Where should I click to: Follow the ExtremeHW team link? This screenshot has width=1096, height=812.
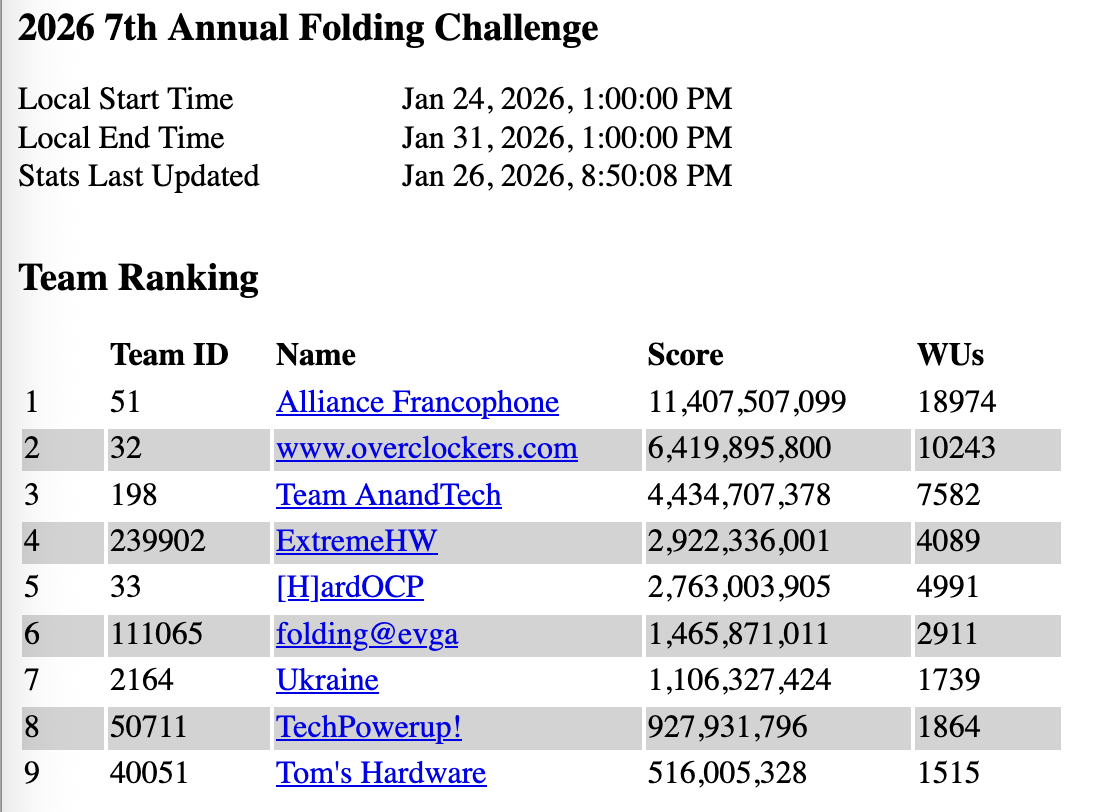[357, 541]
